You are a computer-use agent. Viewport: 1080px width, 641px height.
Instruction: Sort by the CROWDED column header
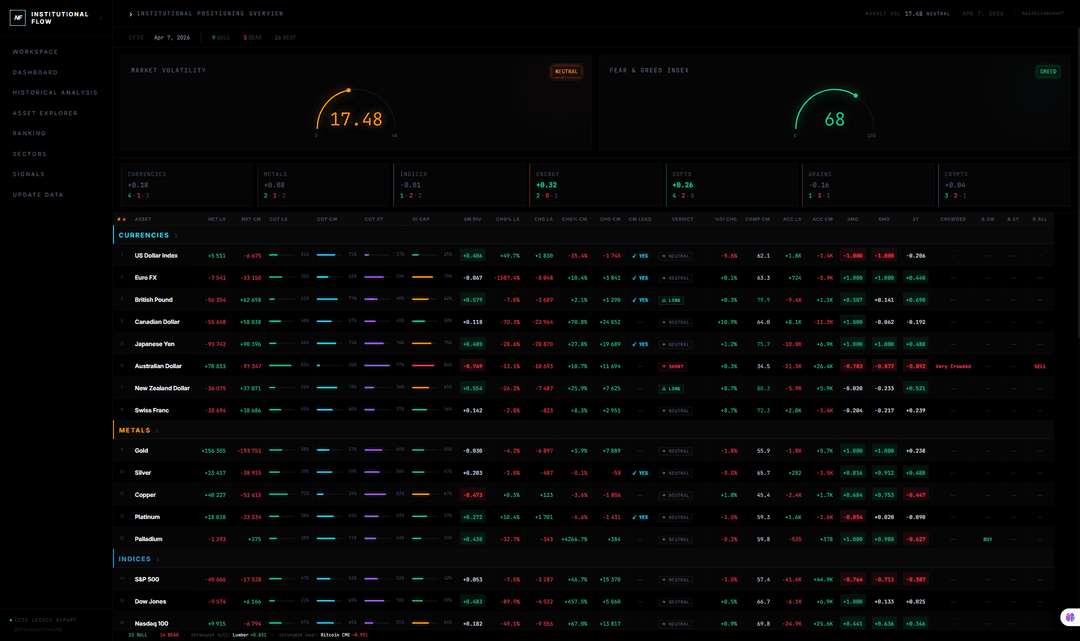tap(953, 219)
